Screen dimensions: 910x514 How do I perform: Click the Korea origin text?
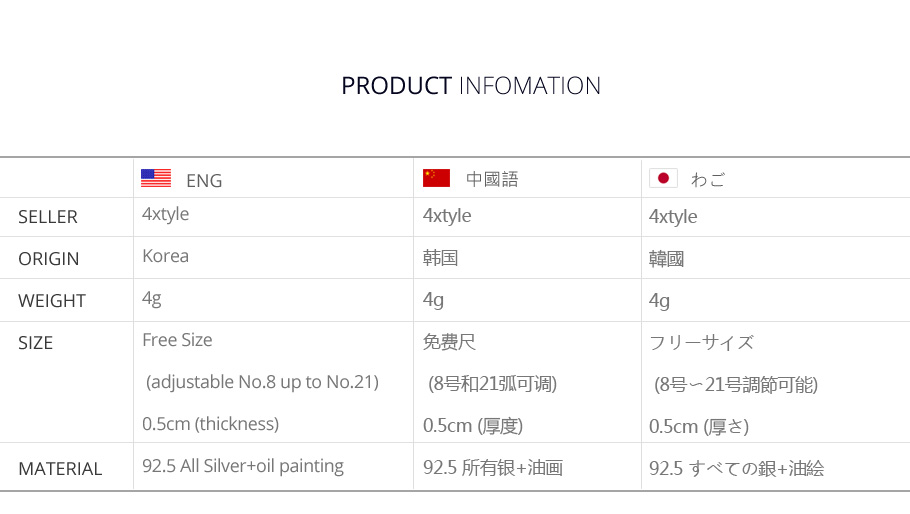pyautogui.click(x=166, y=256)
